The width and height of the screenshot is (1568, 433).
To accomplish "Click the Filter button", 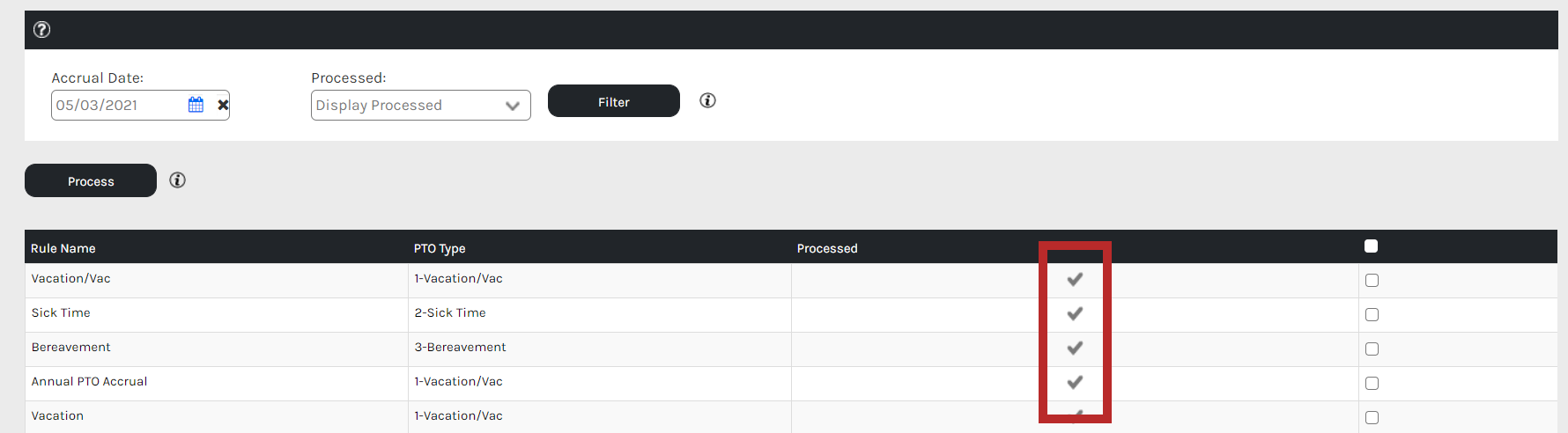I will click(614, 101).
